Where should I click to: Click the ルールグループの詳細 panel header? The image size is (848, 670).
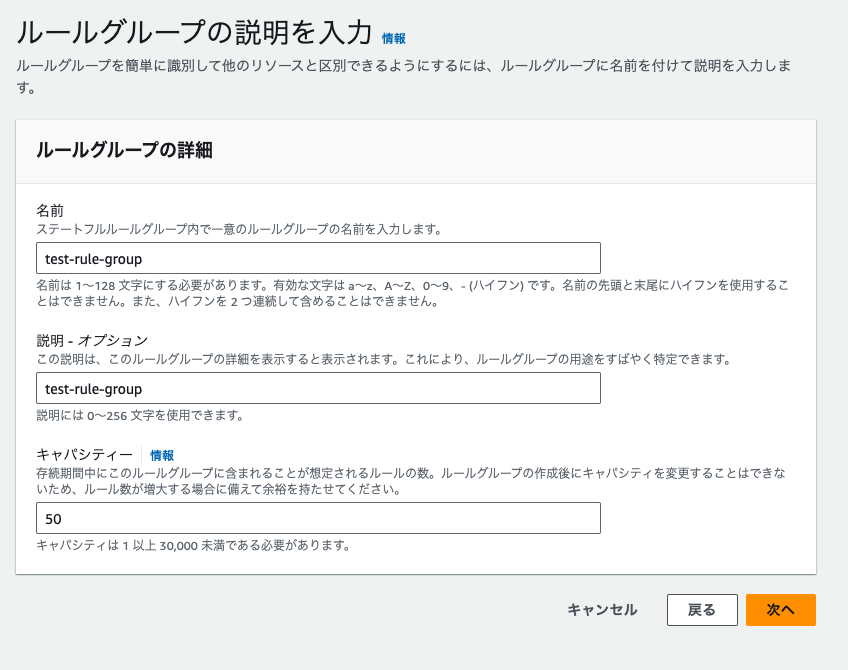125,151
